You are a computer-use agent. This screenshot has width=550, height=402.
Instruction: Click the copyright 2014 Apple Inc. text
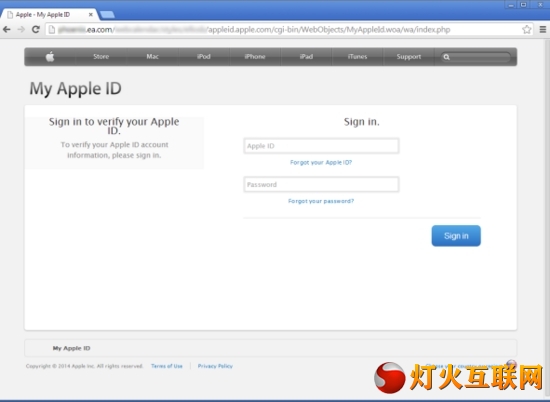(84, 366)
